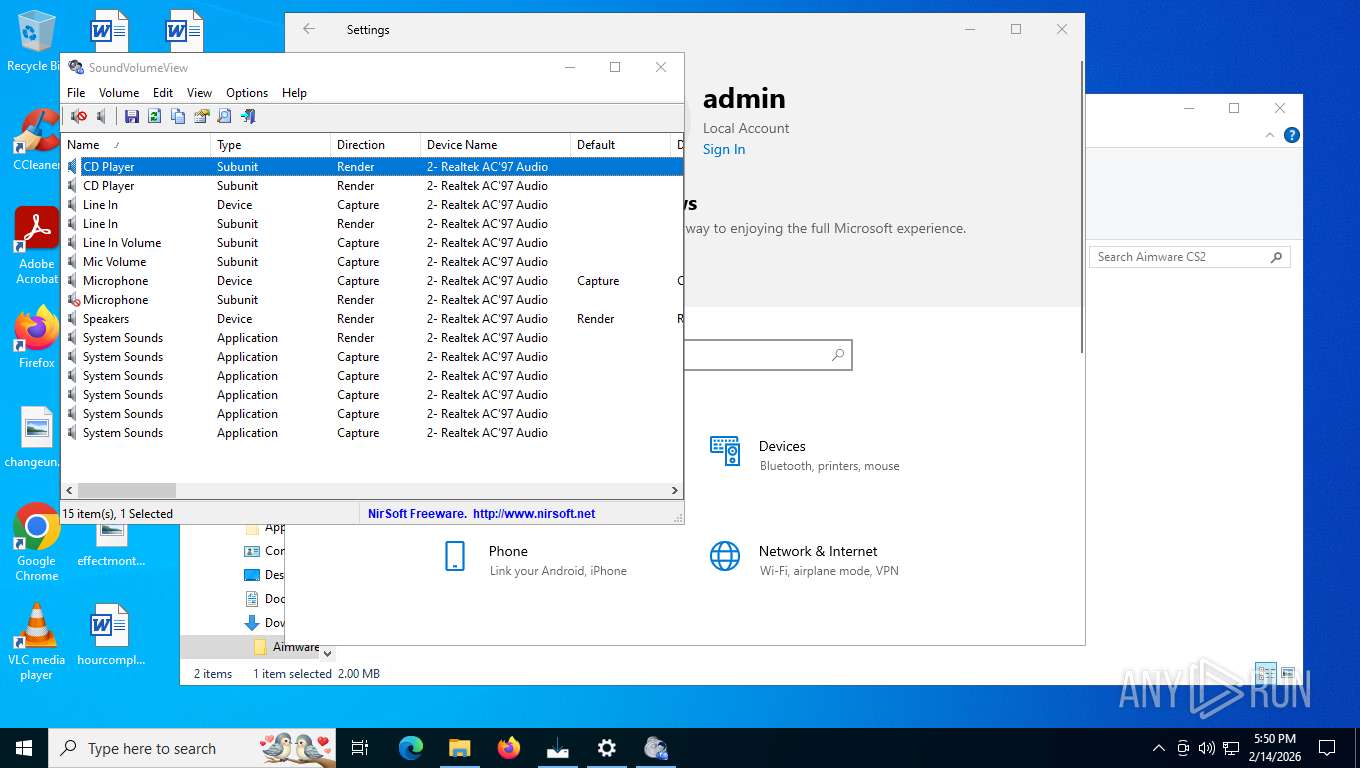Image resolution: width=1360 pixels, height=768 pixels.
Task: Select the Mic Volume row
Action: coord(372,262)
